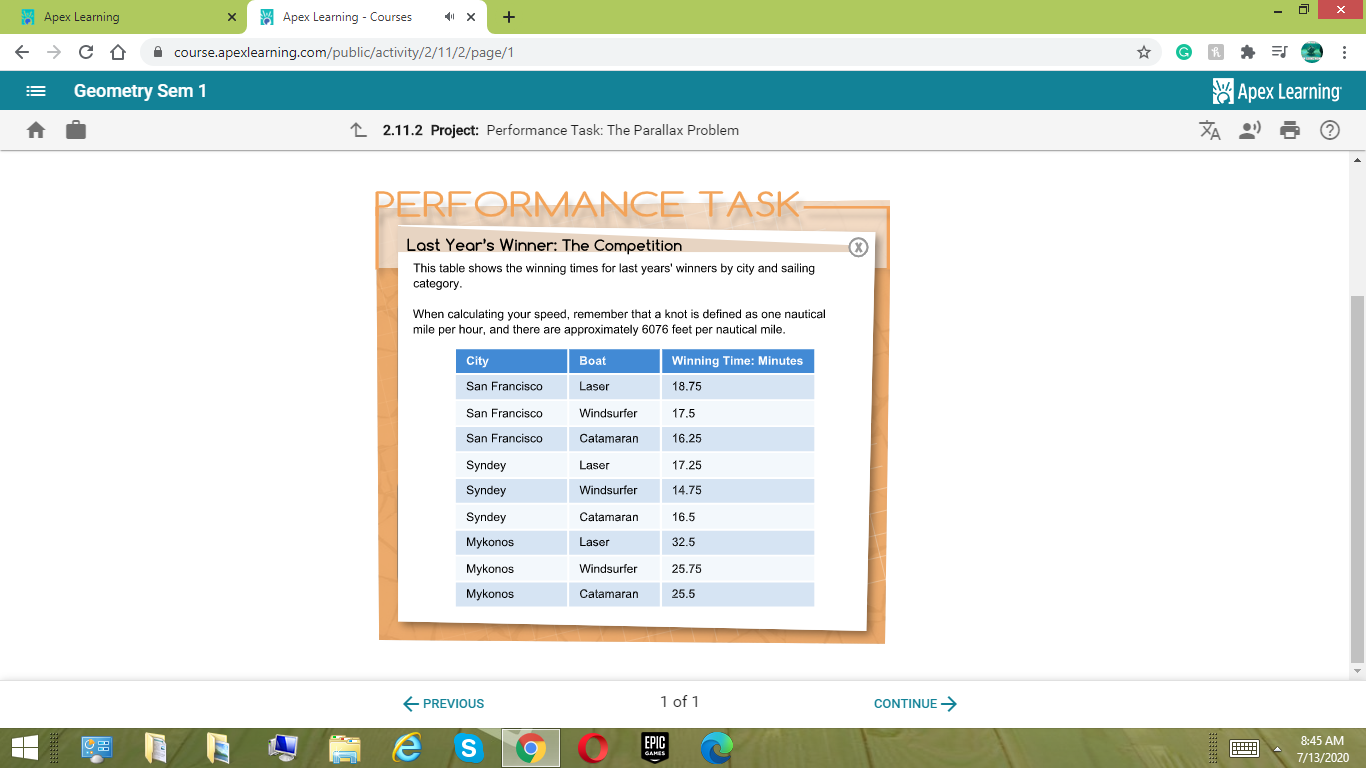The image size is (1366, 768).
Task: Open the course outline menu
Action: coord(36,91)
